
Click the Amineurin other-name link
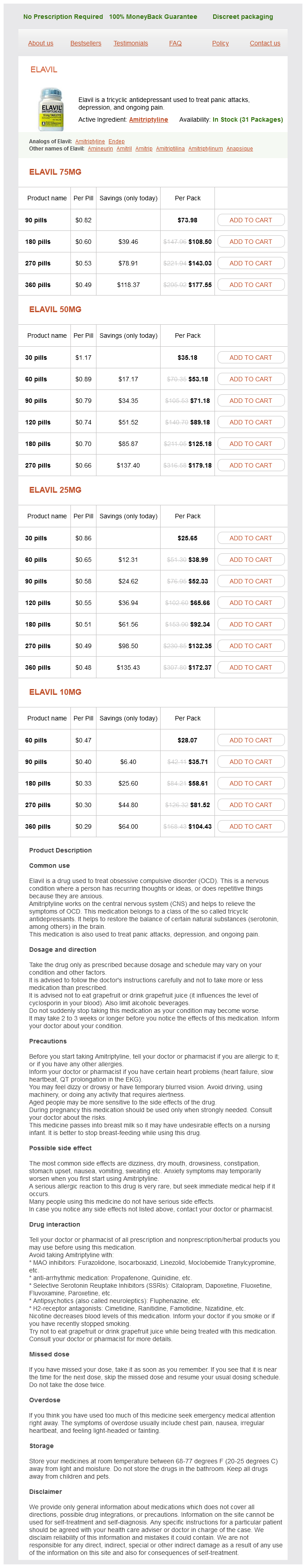[101, 149]
